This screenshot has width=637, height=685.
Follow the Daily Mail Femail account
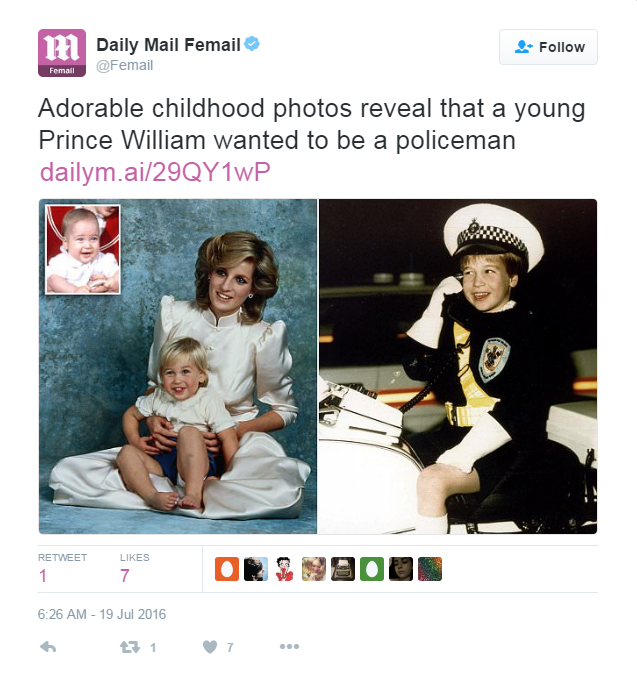[549, 47]
